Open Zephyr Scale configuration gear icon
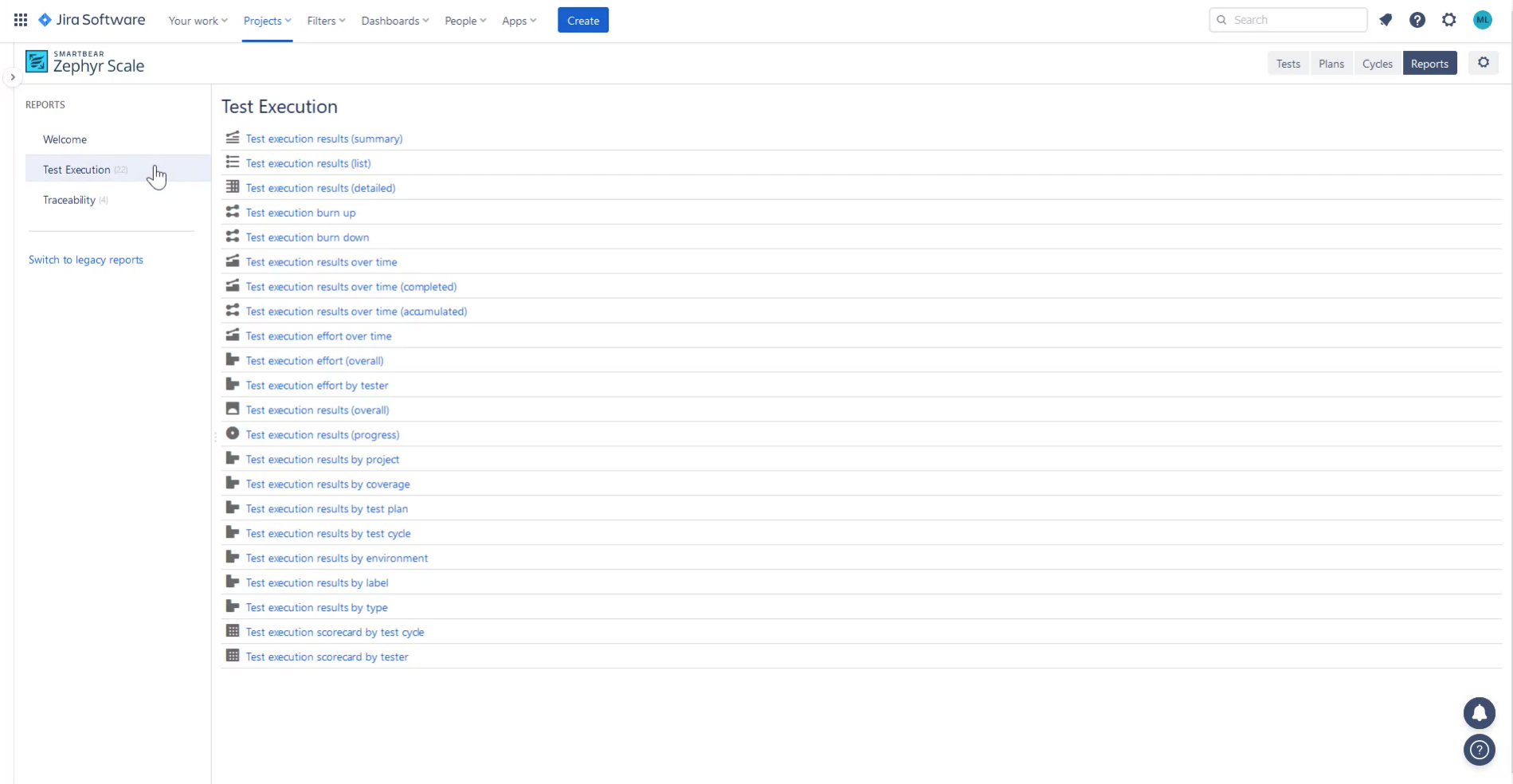1513x784 pixels. pyautogui.click(x=1484, y=63)
